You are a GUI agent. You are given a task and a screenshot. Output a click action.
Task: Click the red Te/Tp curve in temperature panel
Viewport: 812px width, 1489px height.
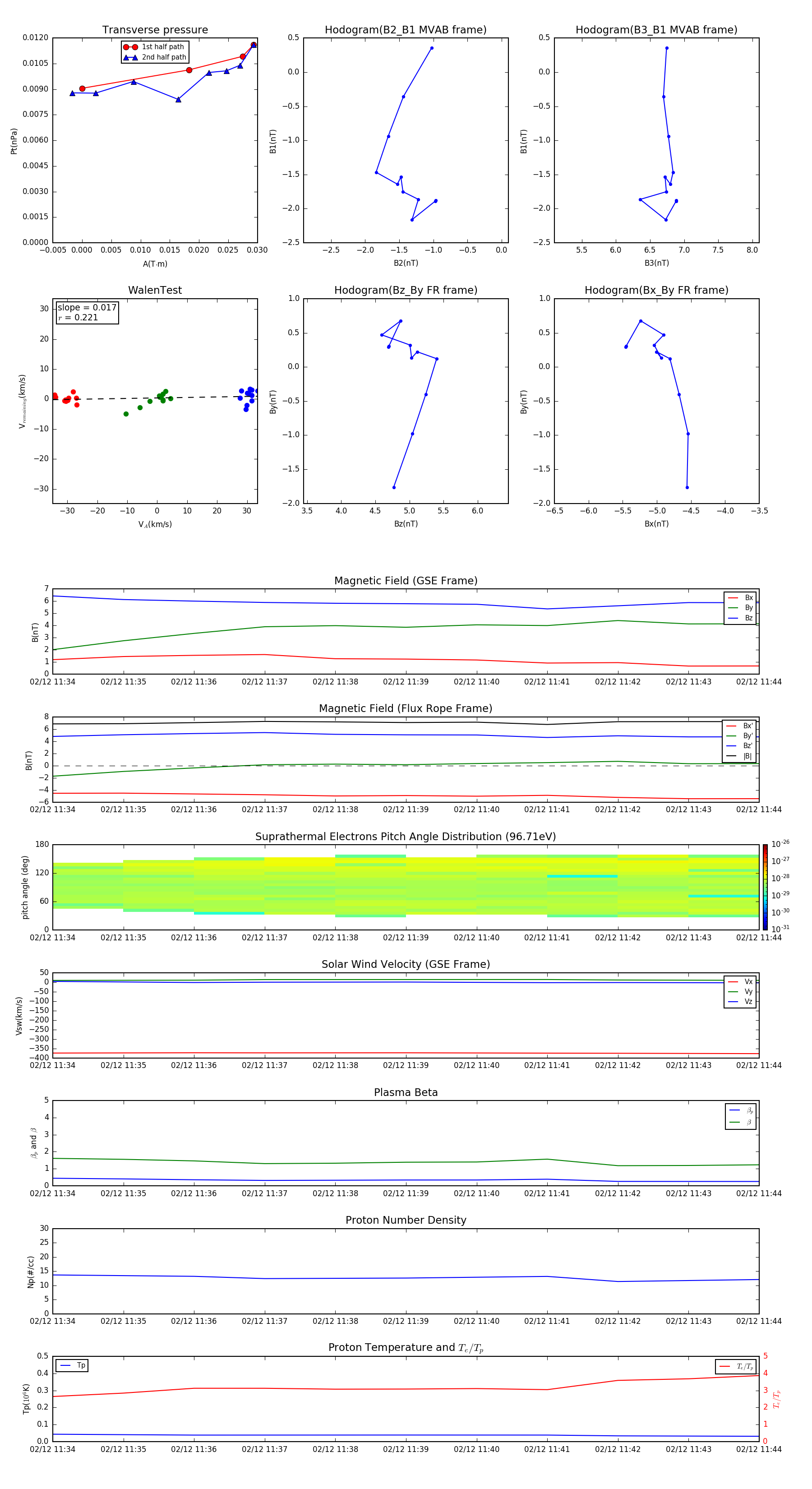pos(406,1389)
